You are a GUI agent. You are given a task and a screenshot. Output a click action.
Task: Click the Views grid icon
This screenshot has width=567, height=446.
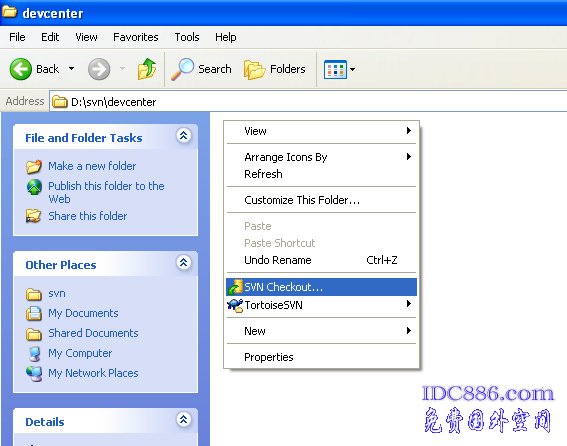(335, 69)
